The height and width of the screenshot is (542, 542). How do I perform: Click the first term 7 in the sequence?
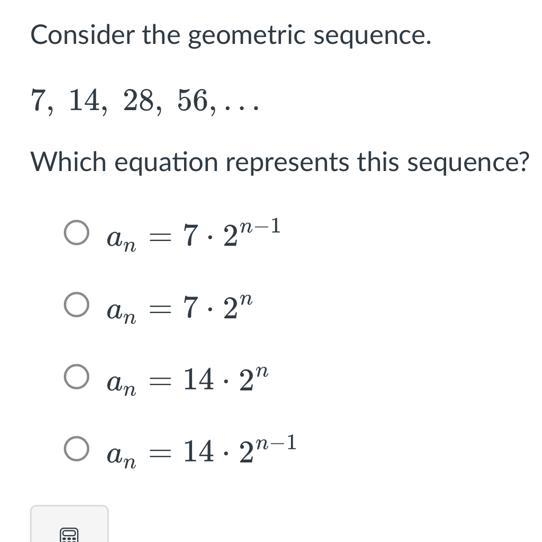pyautogui.click(x=37, y=100)
